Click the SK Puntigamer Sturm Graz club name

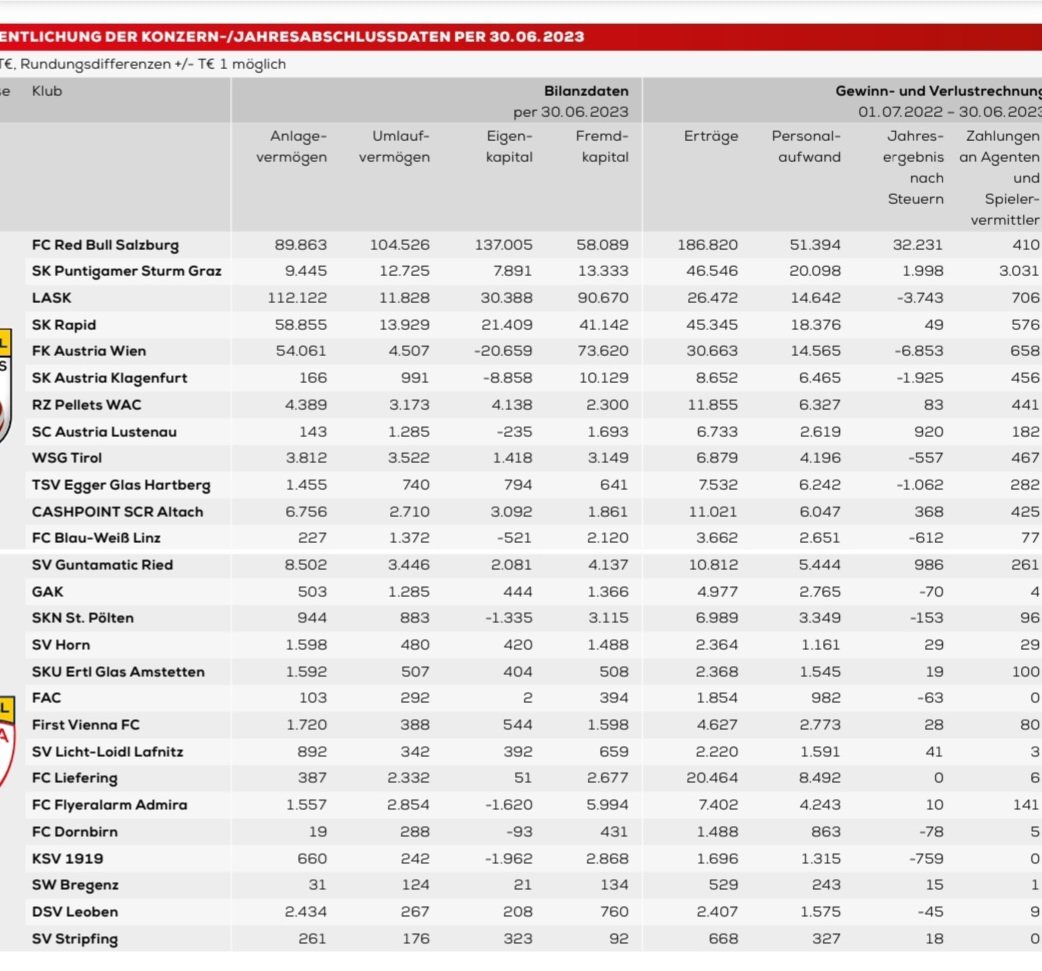click(x=127, y=271)
